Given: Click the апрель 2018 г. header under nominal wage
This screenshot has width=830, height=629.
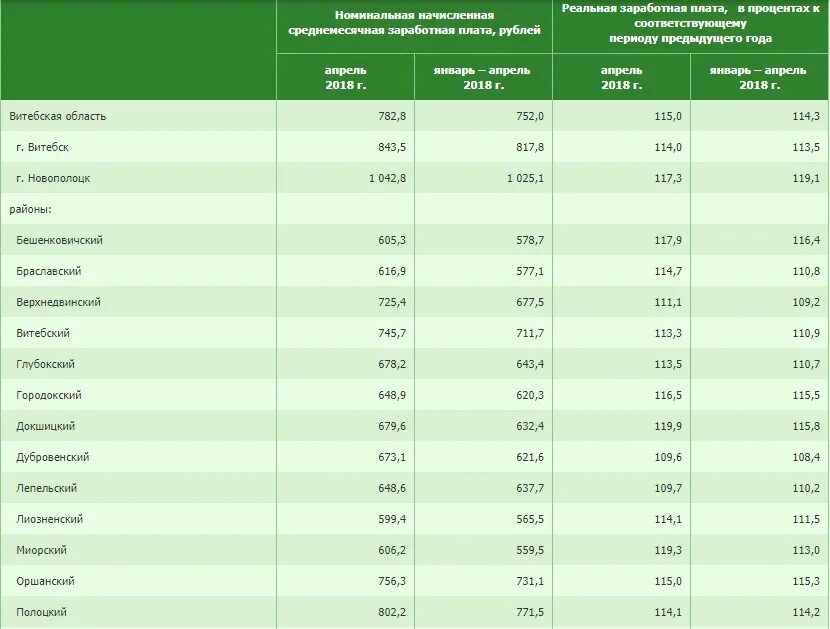Looking at the screenshot, I should click(346, 77).
